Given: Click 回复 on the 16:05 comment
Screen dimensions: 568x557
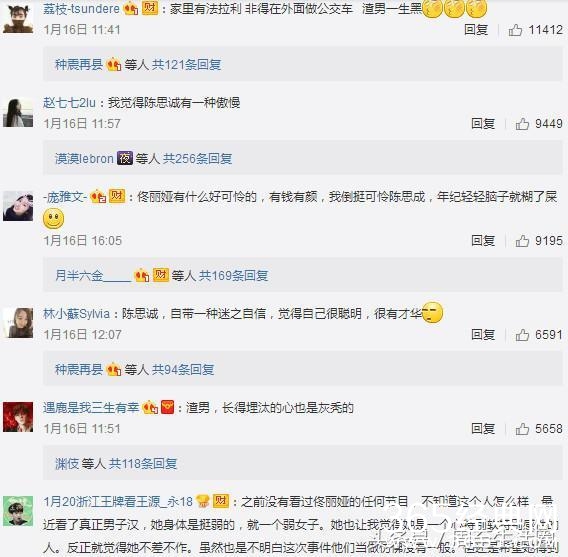Looking at the screenshot, I should point(483,241).
